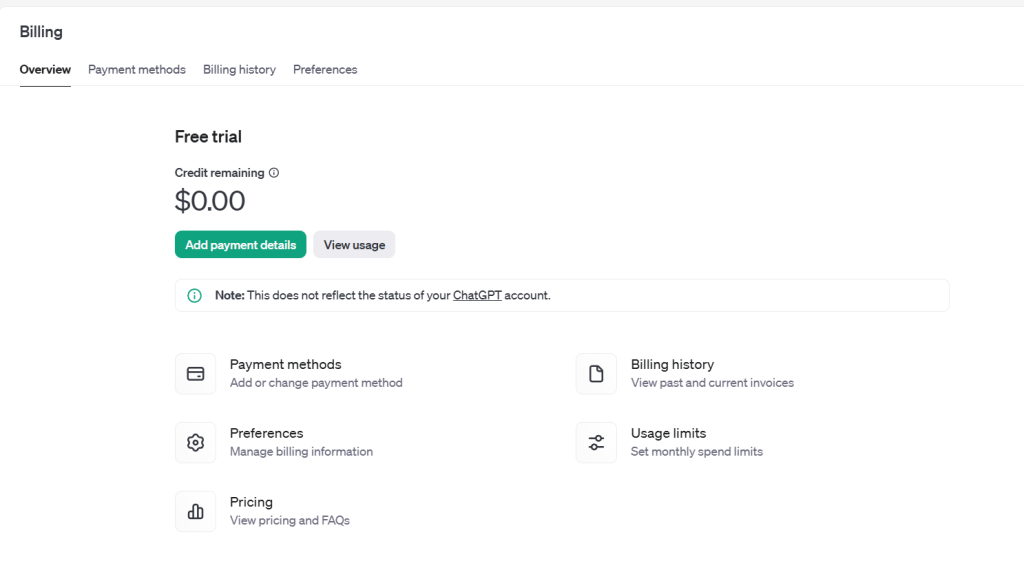The height and width of the screenshot is (561, 1024).
Task: Follow the ChatGPT link in the note
Action: pyautogui.click(x=477, y=295)
